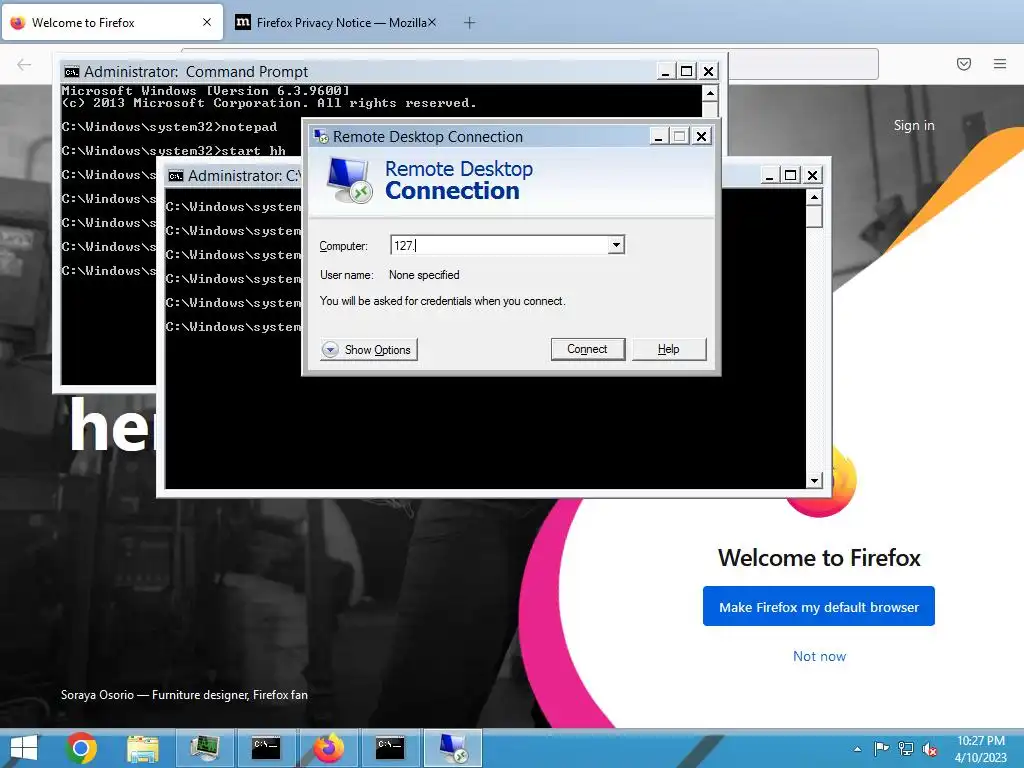Click the Firefox favicon on Welcome tab
The image size is (1024, 768).
click(x=18, y=22)
